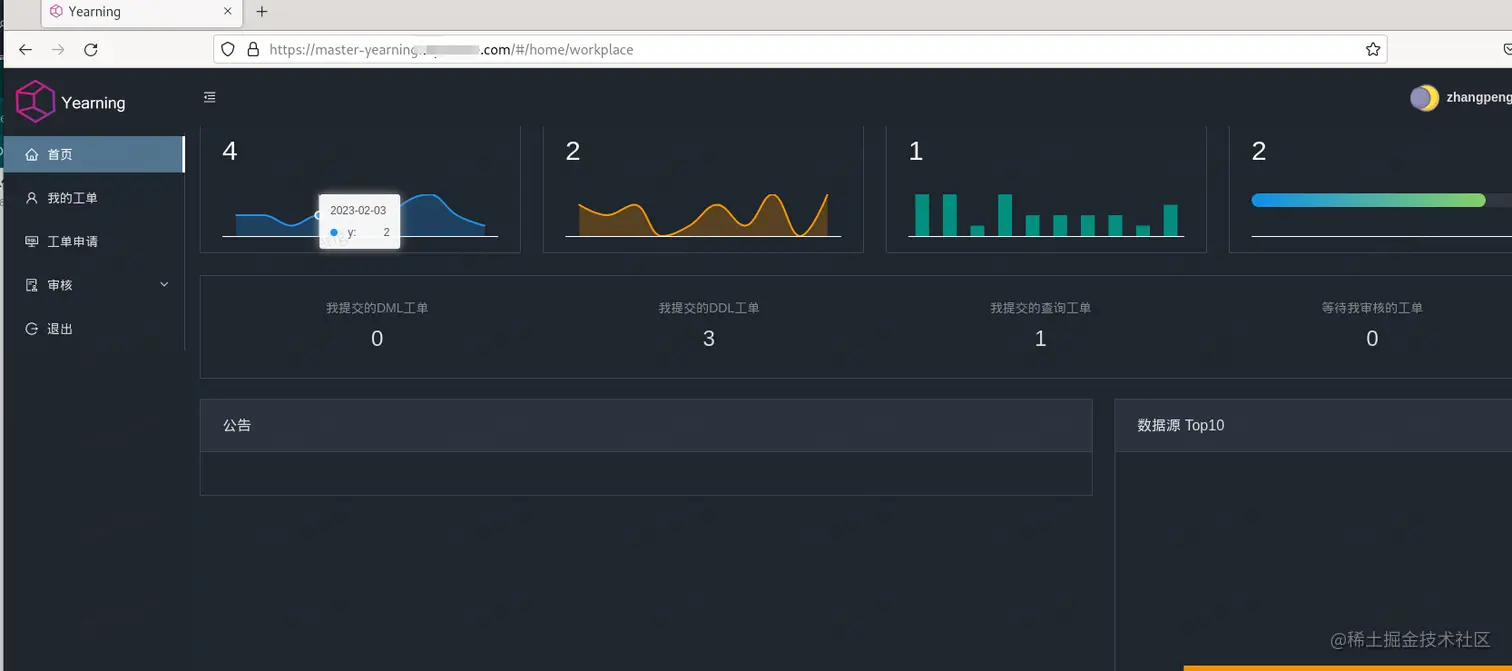Click the green bar chart
Screen dimensions: 1512x671
pyautogui.click(x=1046, y=215)
